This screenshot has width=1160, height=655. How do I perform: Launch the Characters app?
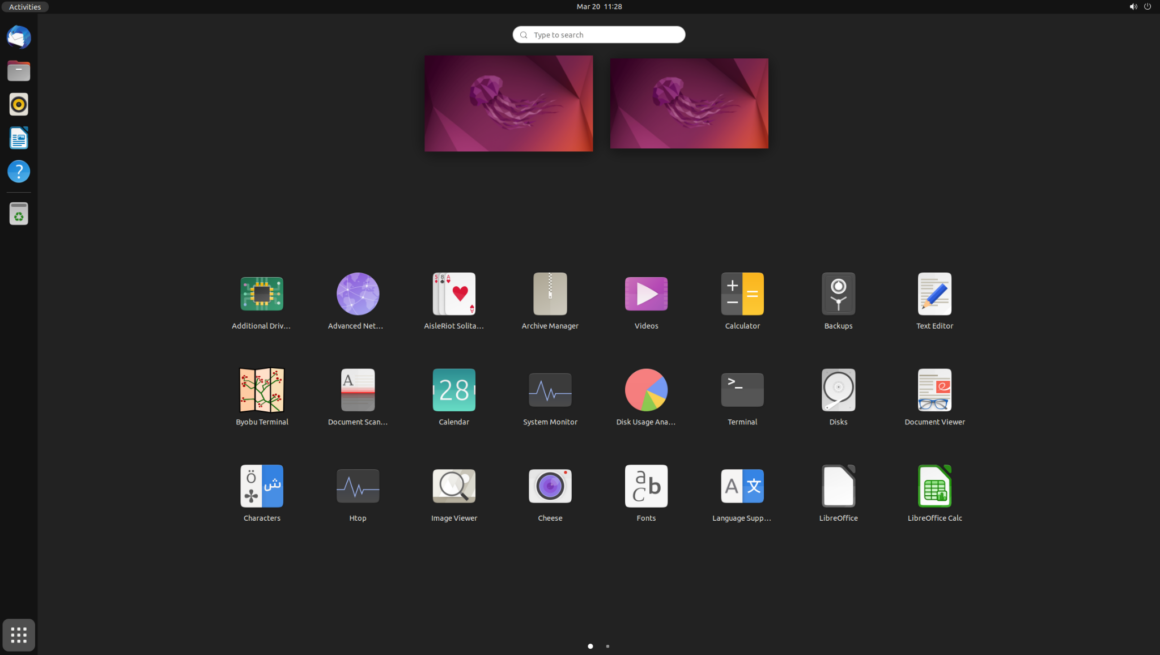[261, 486]
